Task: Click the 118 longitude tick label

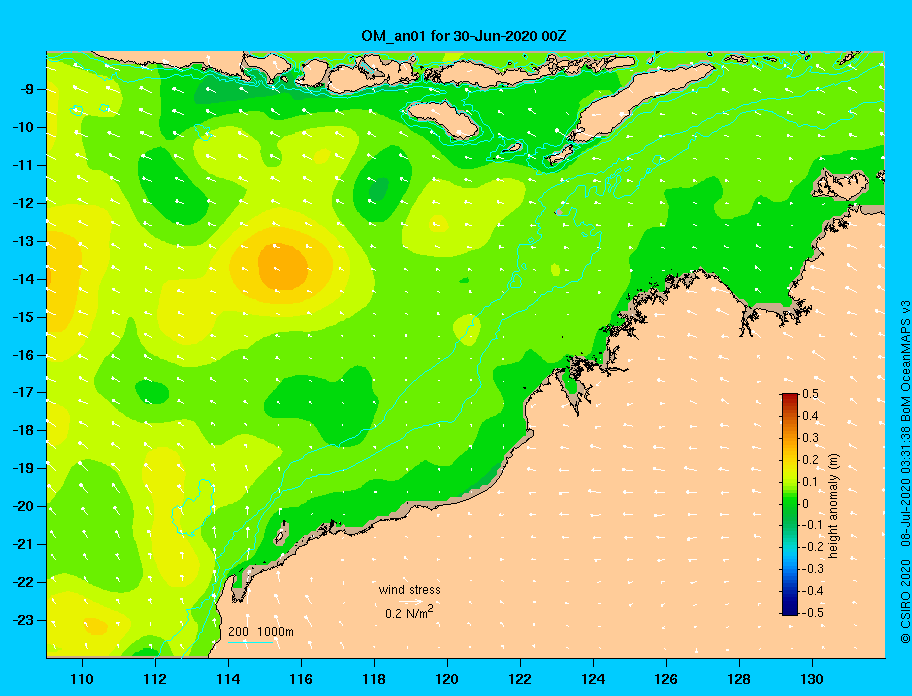Action: click(x=374, y=679)
